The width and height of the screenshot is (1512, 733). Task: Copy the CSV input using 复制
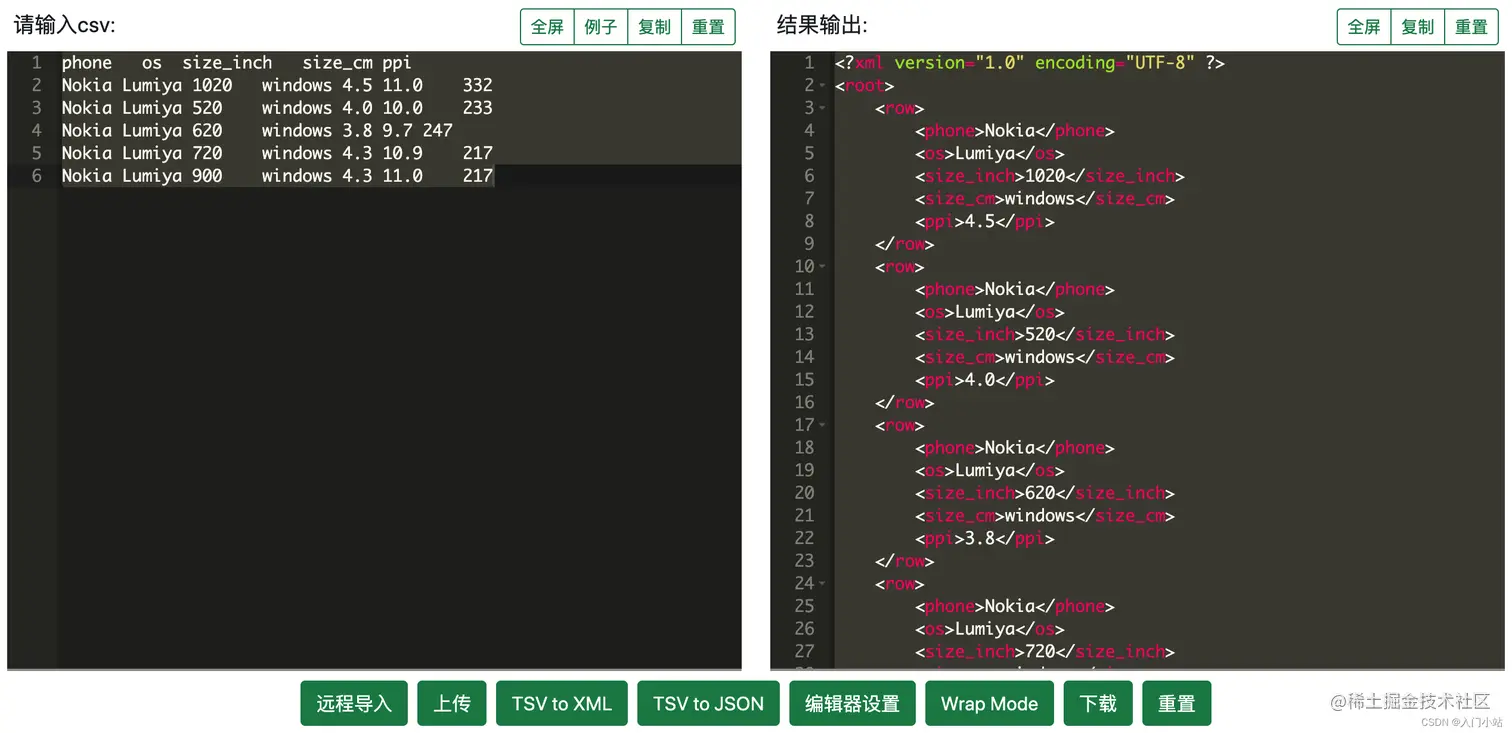[654, 27]
